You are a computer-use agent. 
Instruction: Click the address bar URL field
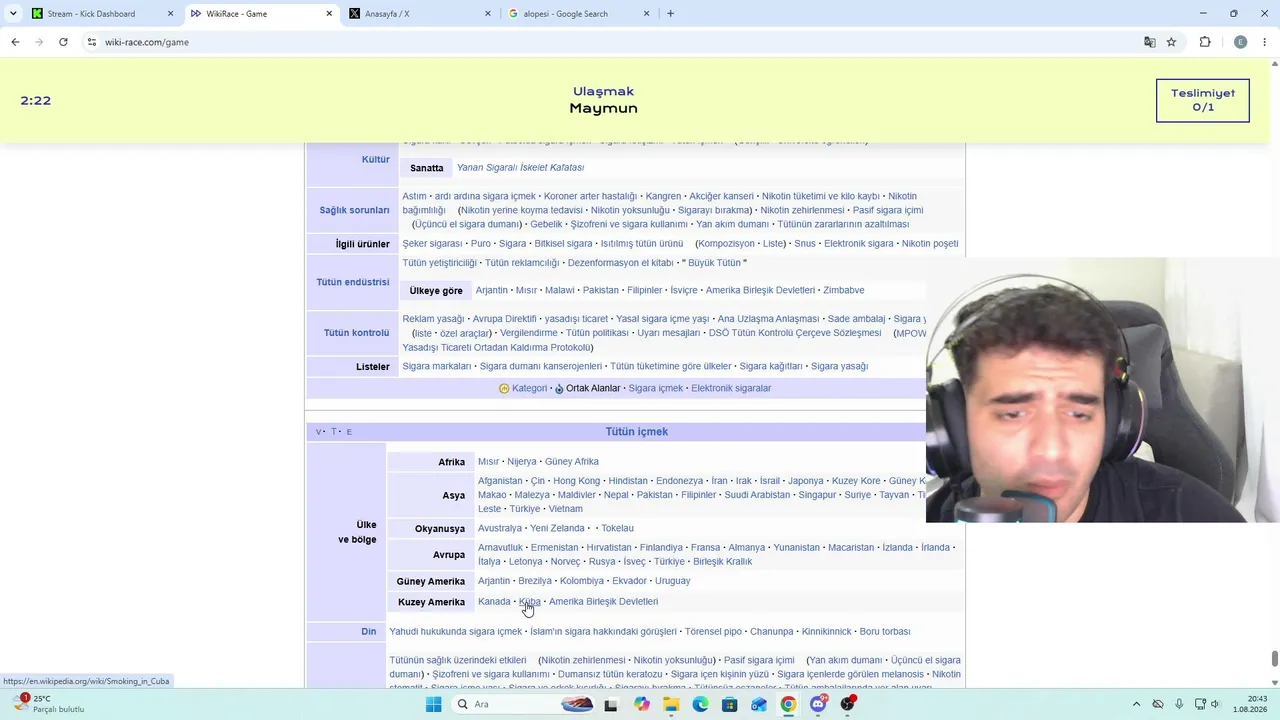(x=600, y=42)
